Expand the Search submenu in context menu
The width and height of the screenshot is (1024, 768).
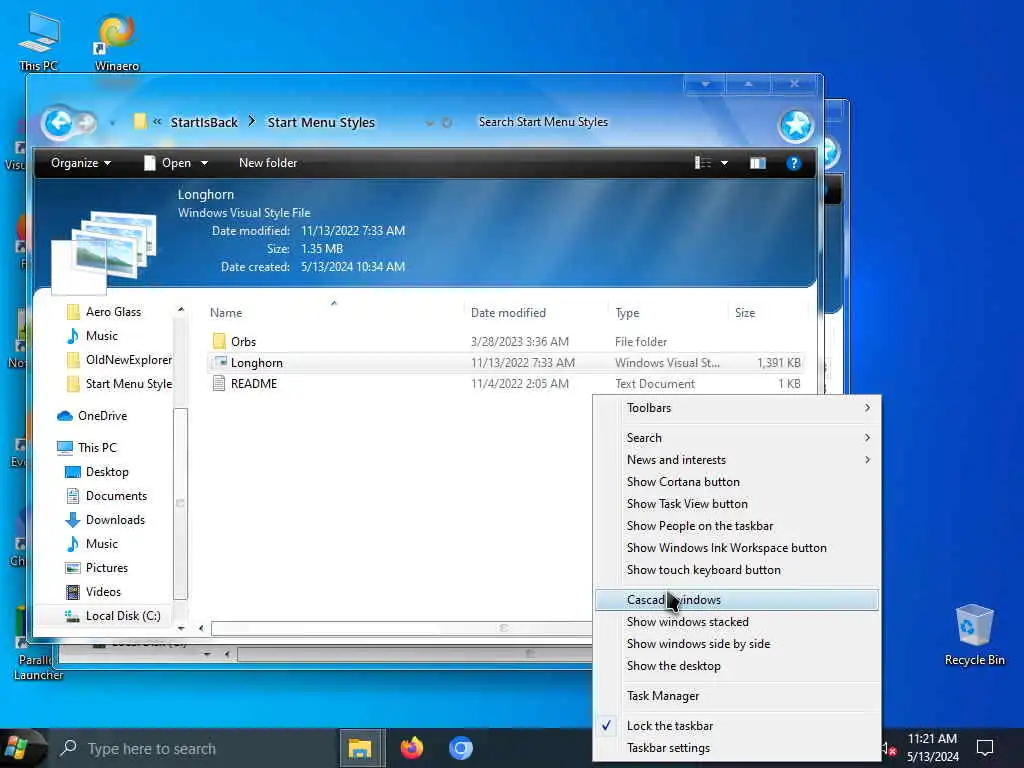[737, 438]
